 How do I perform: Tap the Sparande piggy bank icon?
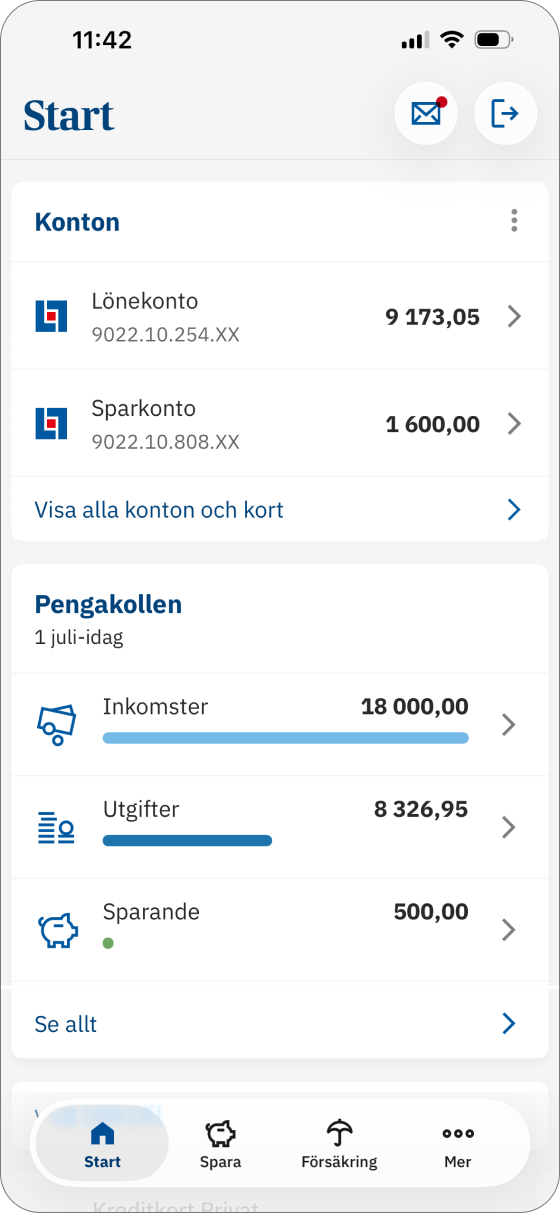pyautogui.click(x=58, y=931)
